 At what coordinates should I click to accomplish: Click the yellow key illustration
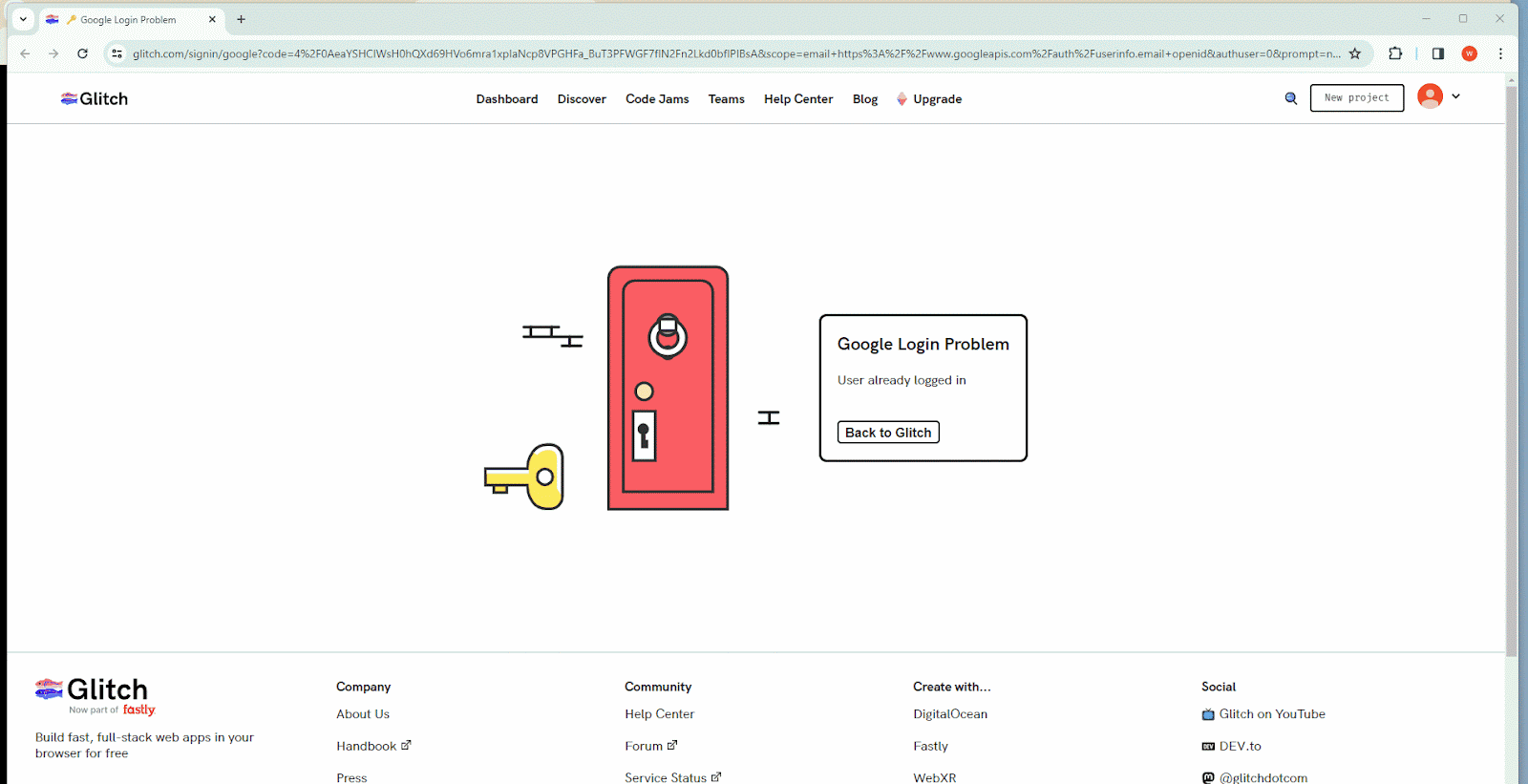point(524,476)
